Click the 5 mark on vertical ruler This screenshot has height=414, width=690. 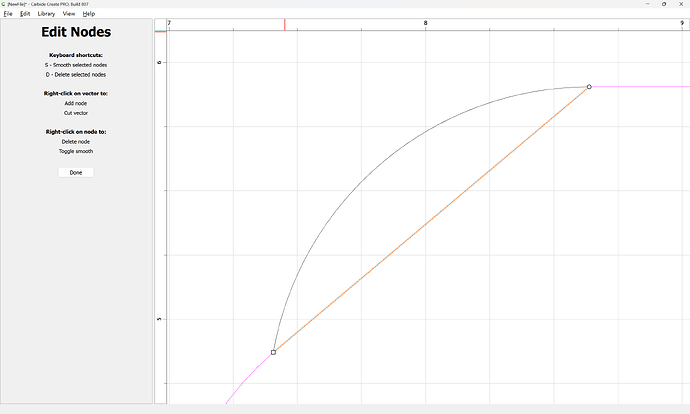(x=159, y=319)
